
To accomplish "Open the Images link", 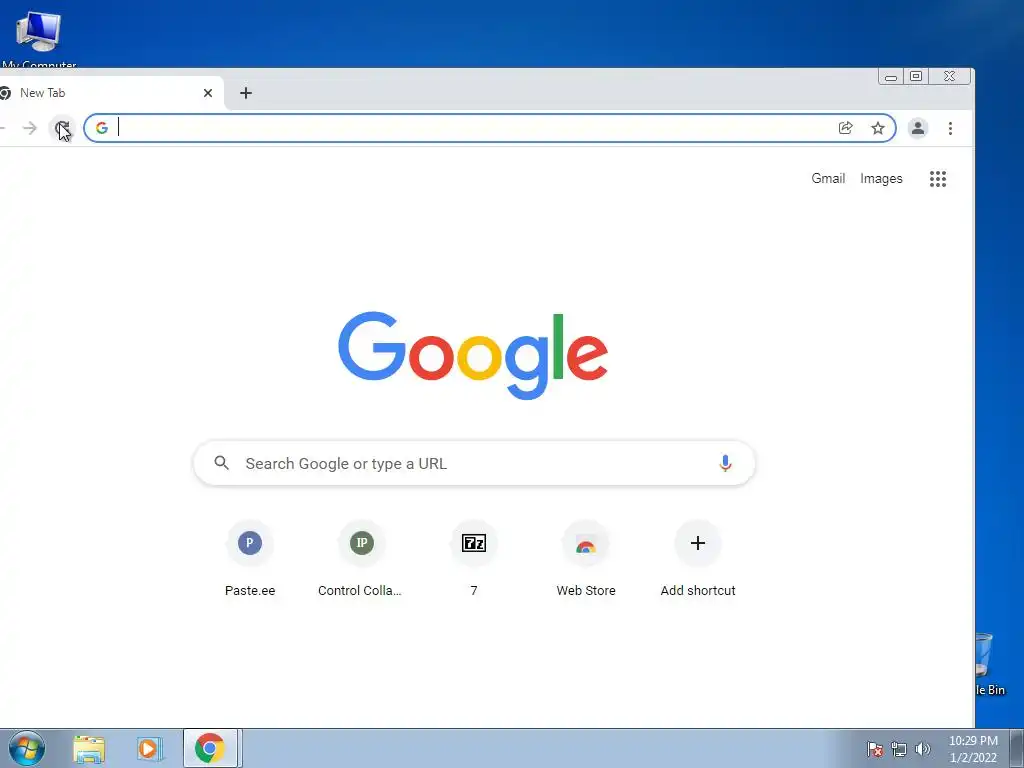I will point(881,178).
